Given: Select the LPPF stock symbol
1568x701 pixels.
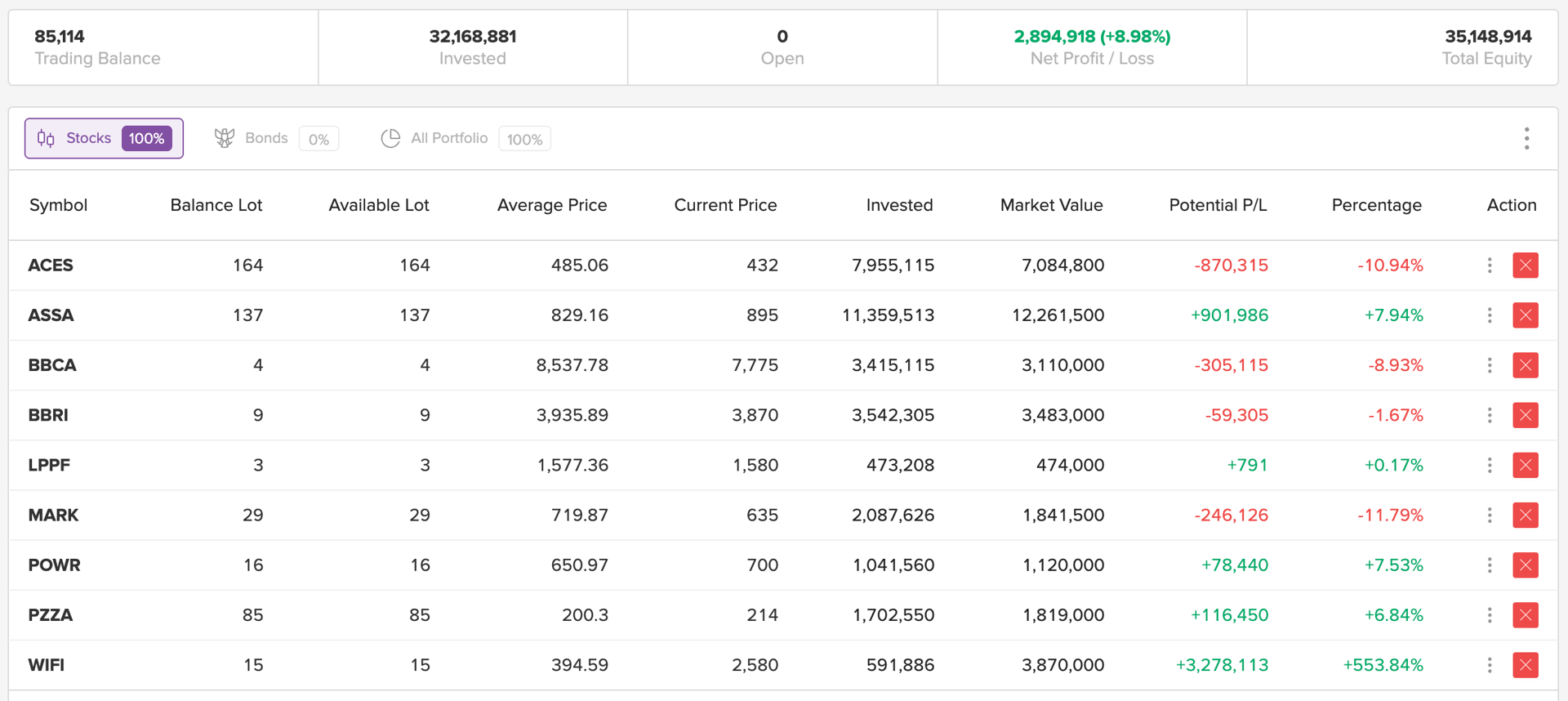Looking at the screenshot, I should pos(49,465).
